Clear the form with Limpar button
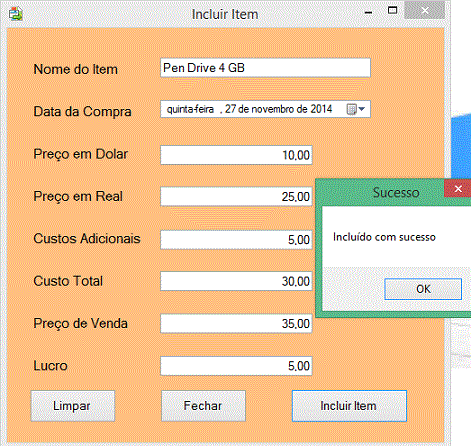This screenshot has height=446, width=471. (73, 406)
